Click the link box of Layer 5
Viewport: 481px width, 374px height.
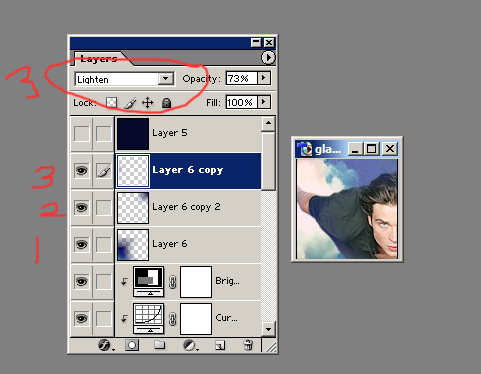click(104, 134)
